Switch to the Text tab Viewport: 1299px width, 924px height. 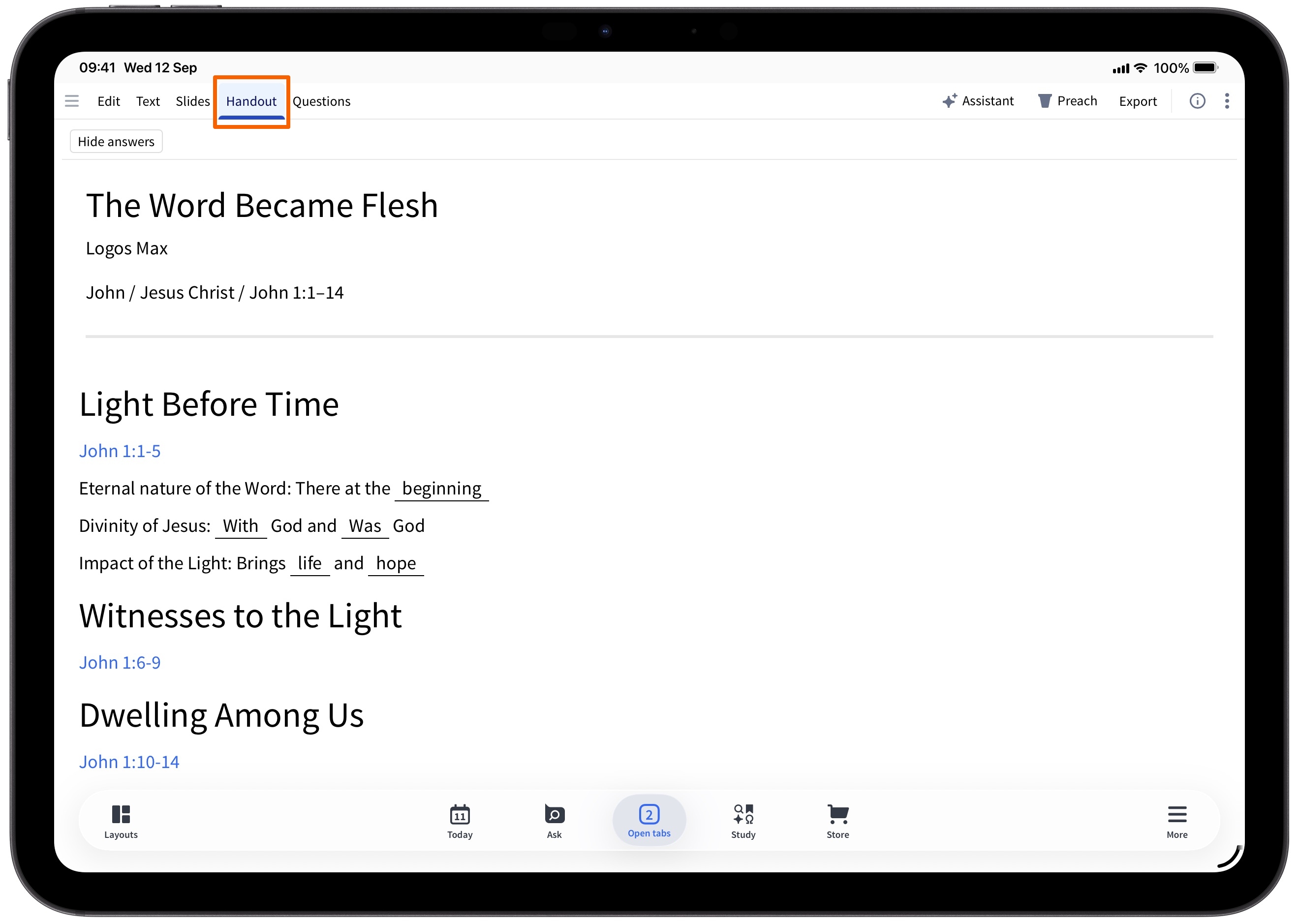148,101
